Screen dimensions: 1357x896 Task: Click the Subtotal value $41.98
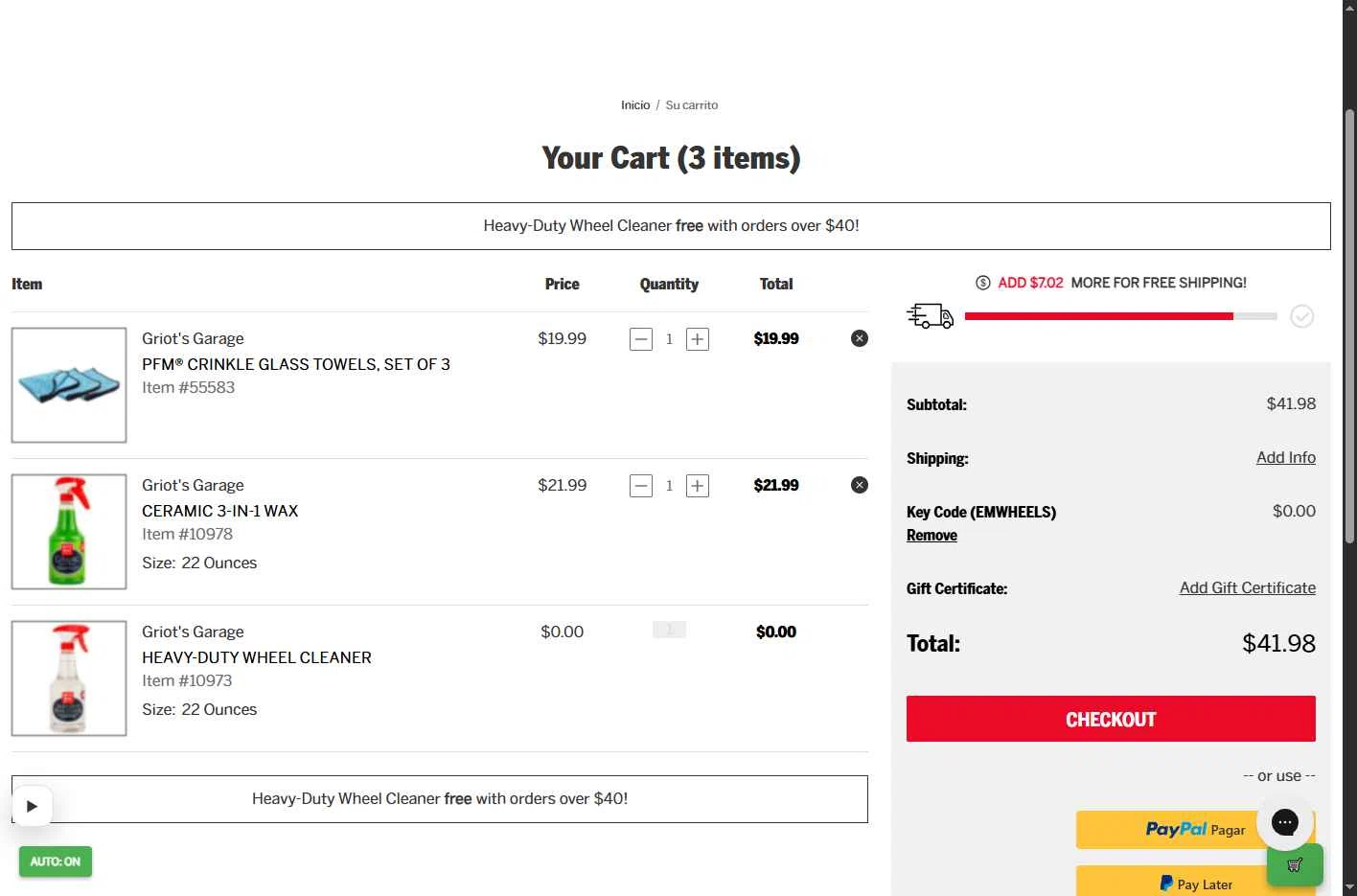click(1291, 404)
